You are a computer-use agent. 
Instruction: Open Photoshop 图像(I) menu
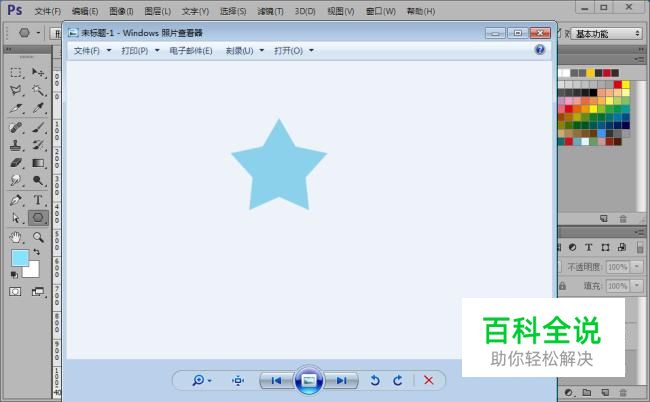[x=121, y=11]
